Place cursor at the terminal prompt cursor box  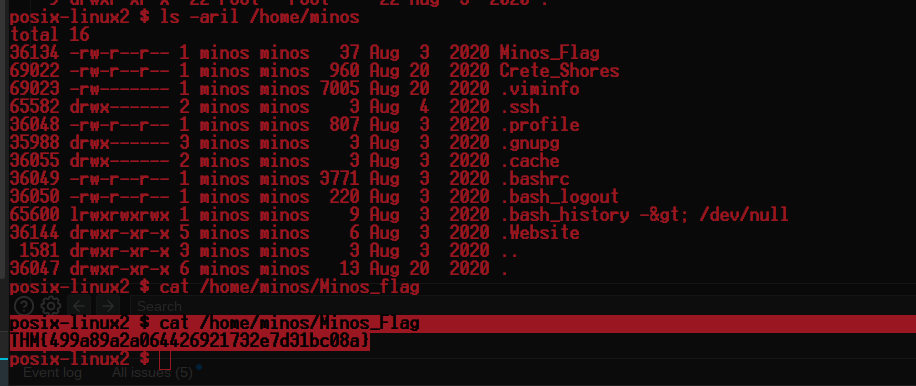[165, 359]
